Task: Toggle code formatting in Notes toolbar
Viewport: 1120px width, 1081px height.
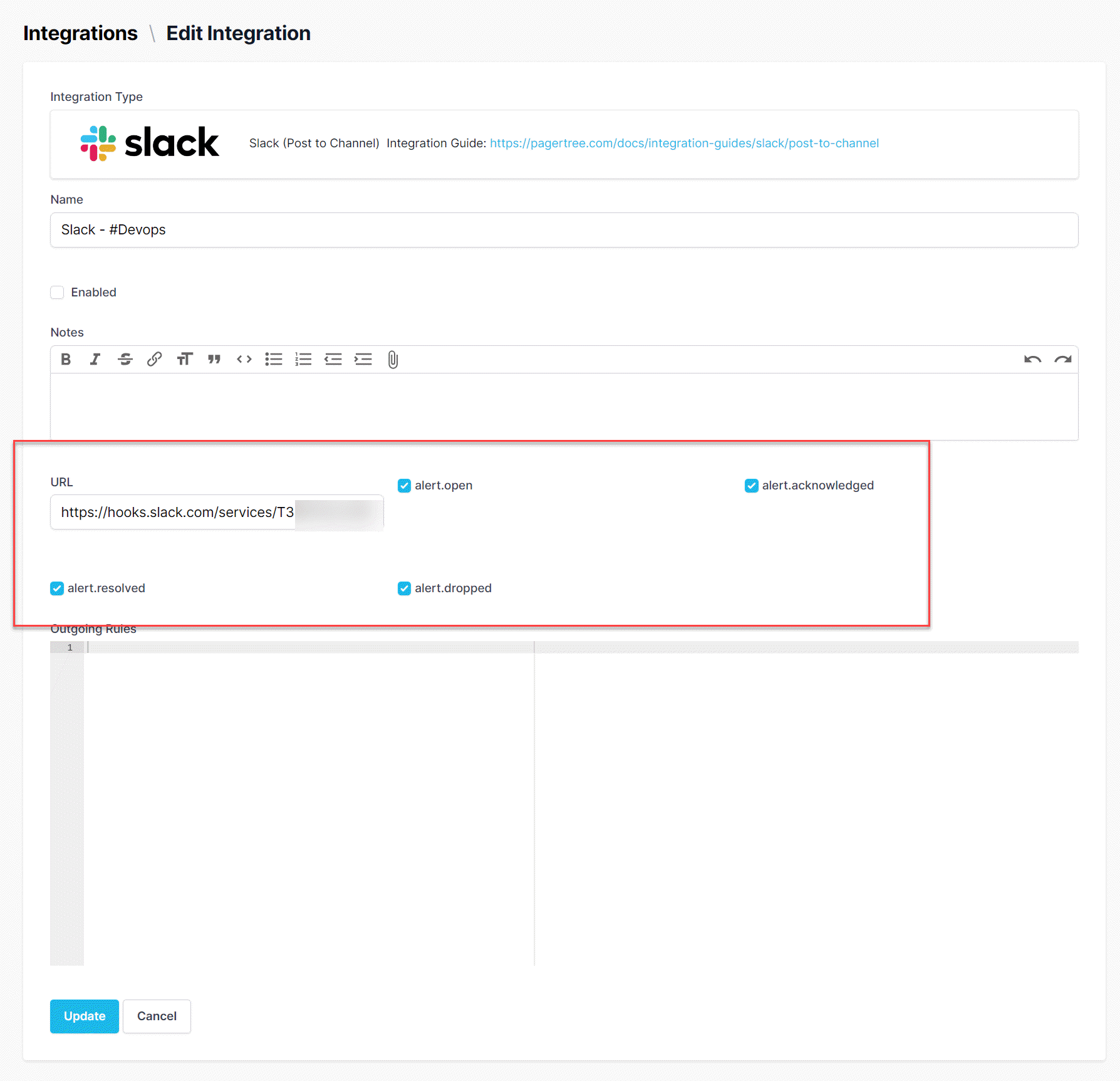Action: 244,359
